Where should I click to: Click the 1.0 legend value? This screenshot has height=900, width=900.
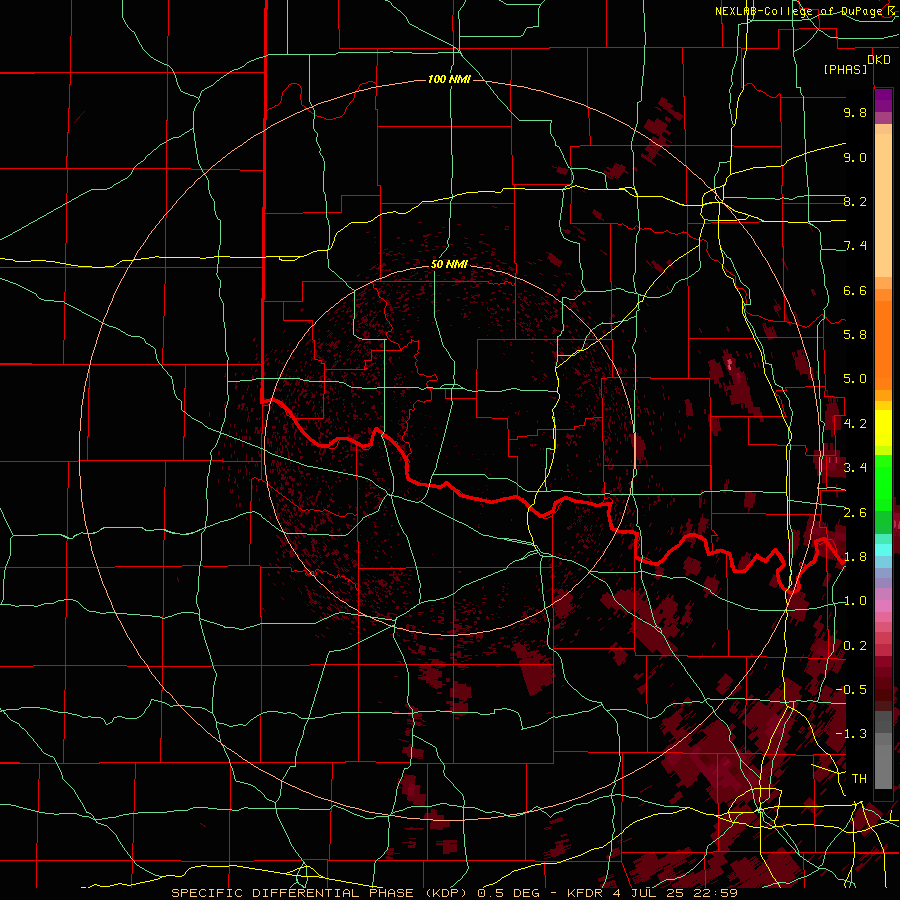(855, 601)
